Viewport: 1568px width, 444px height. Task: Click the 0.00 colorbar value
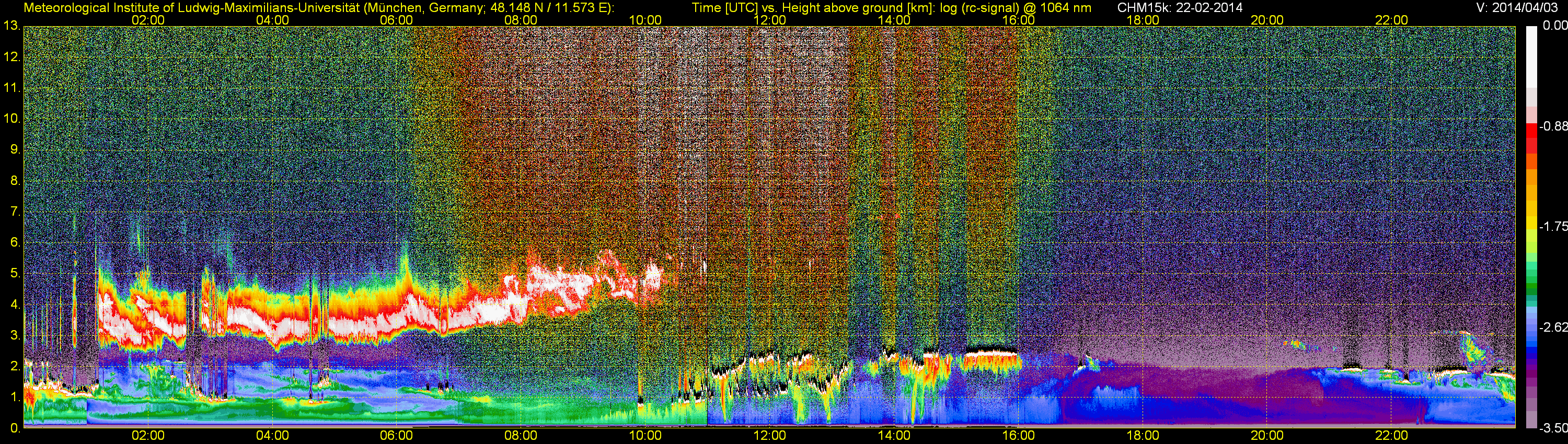tap(1556, 26)
